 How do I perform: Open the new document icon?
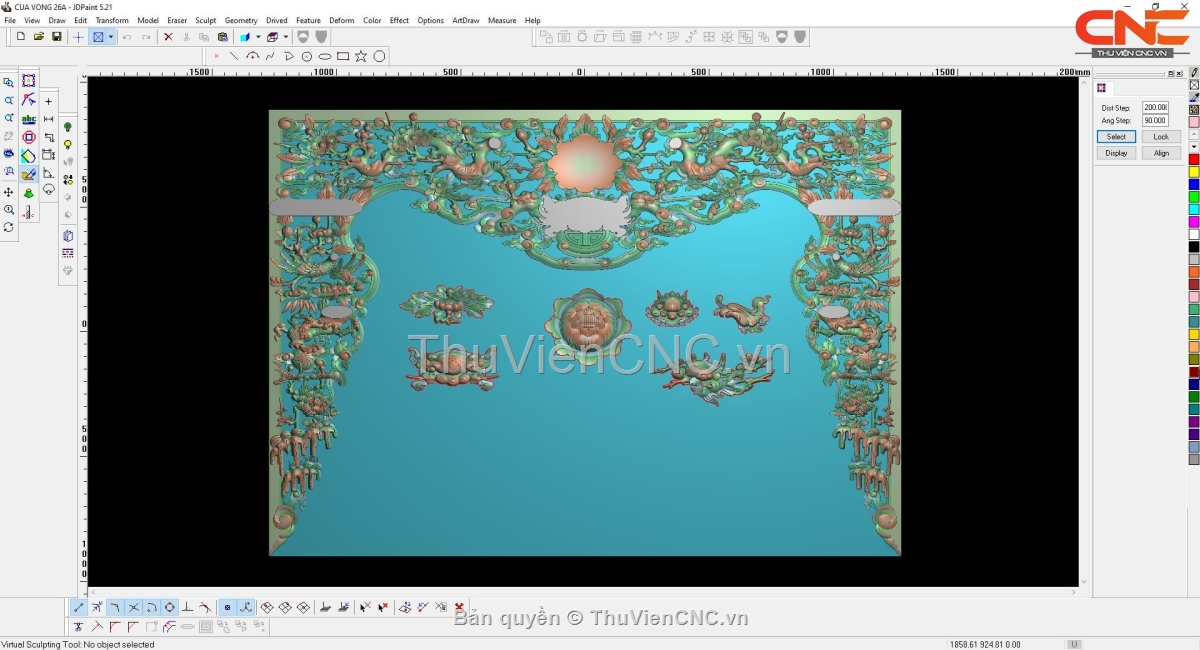click(x=21, y=37)
